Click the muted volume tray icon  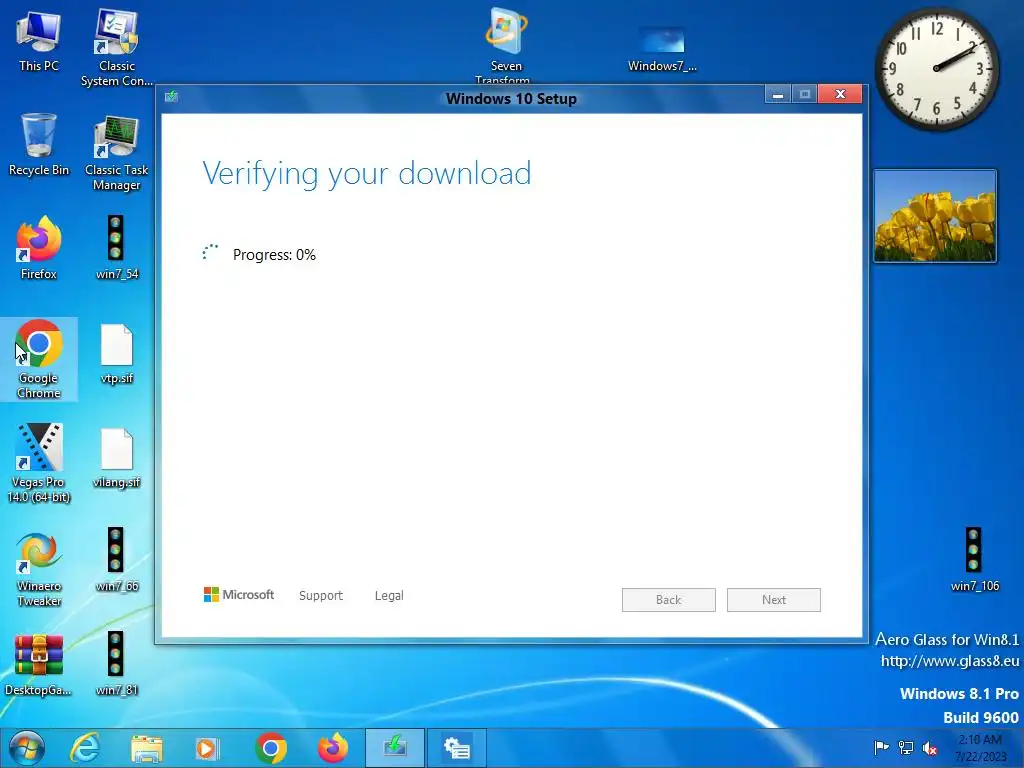click(929, 747)
